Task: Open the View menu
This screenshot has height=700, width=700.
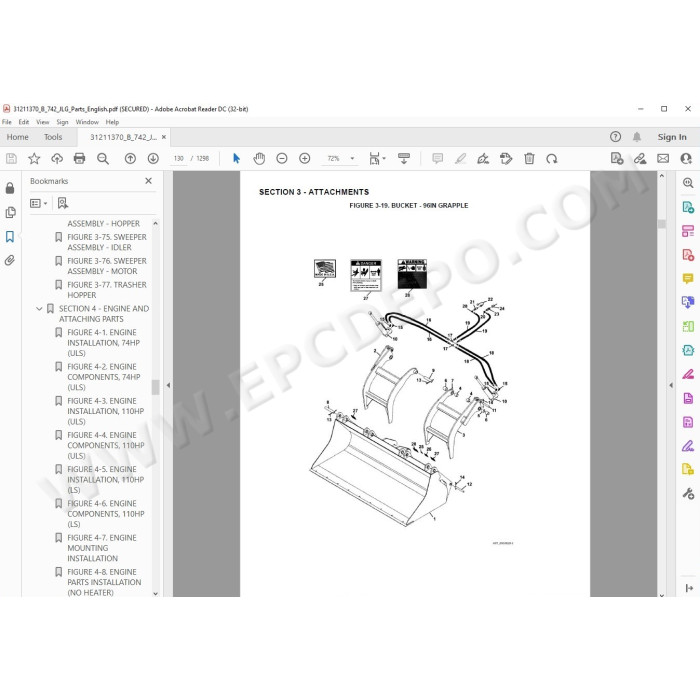Action: (42, 122)
